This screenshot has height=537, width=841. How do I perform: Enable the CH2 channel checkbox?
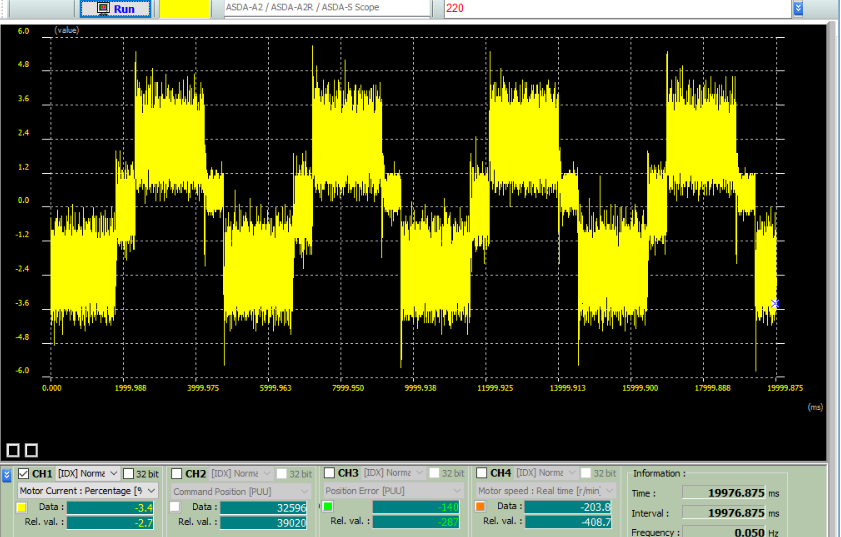[176, 473]
